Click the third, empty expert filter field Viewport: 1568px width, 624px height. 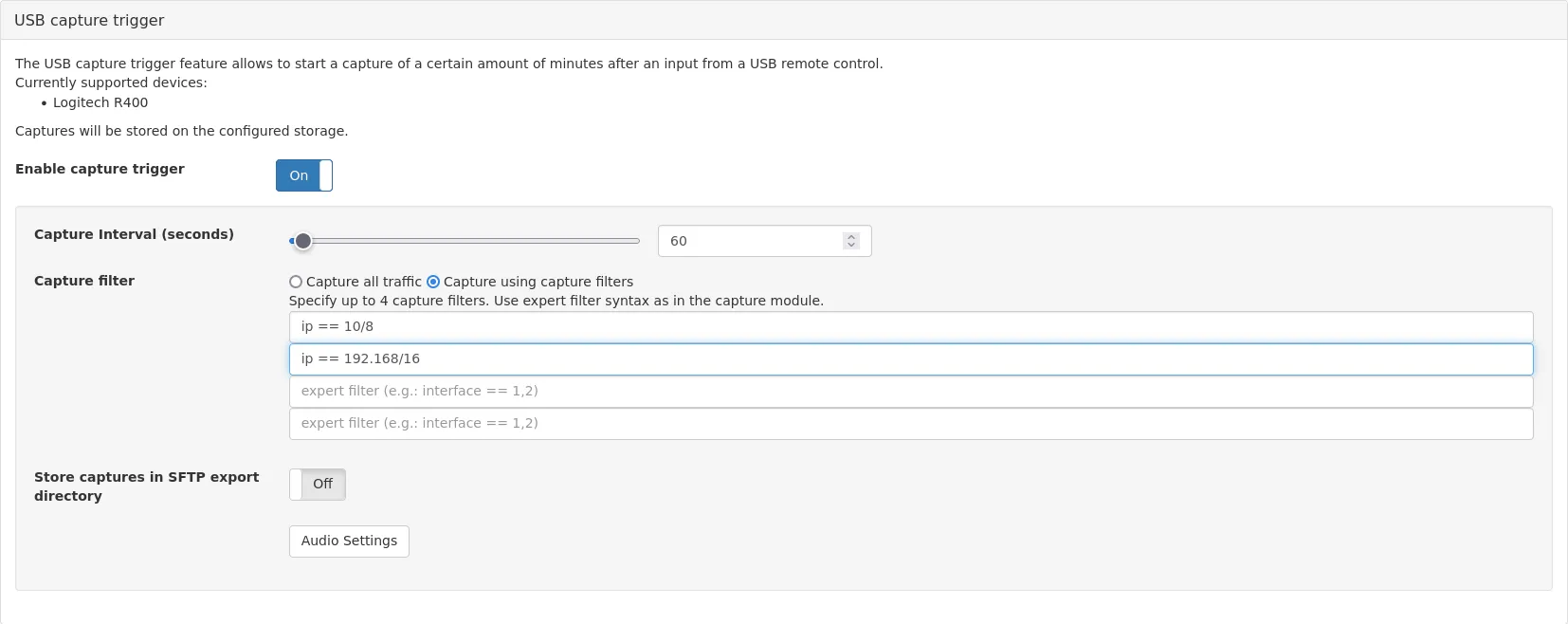click(910, 392)
